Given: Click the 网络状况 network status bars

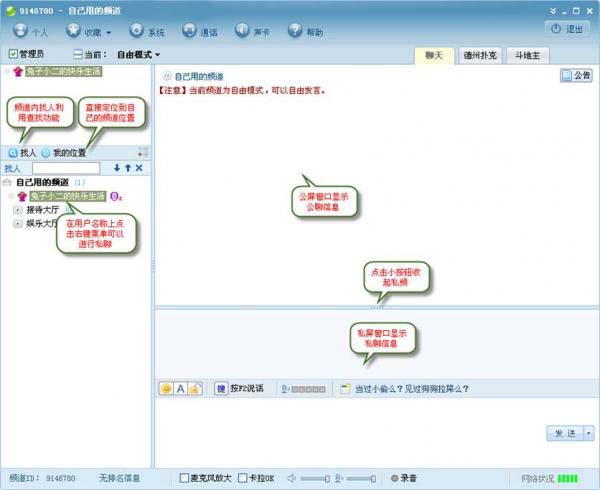Looking at the screenshot, I should coord(567,479).
